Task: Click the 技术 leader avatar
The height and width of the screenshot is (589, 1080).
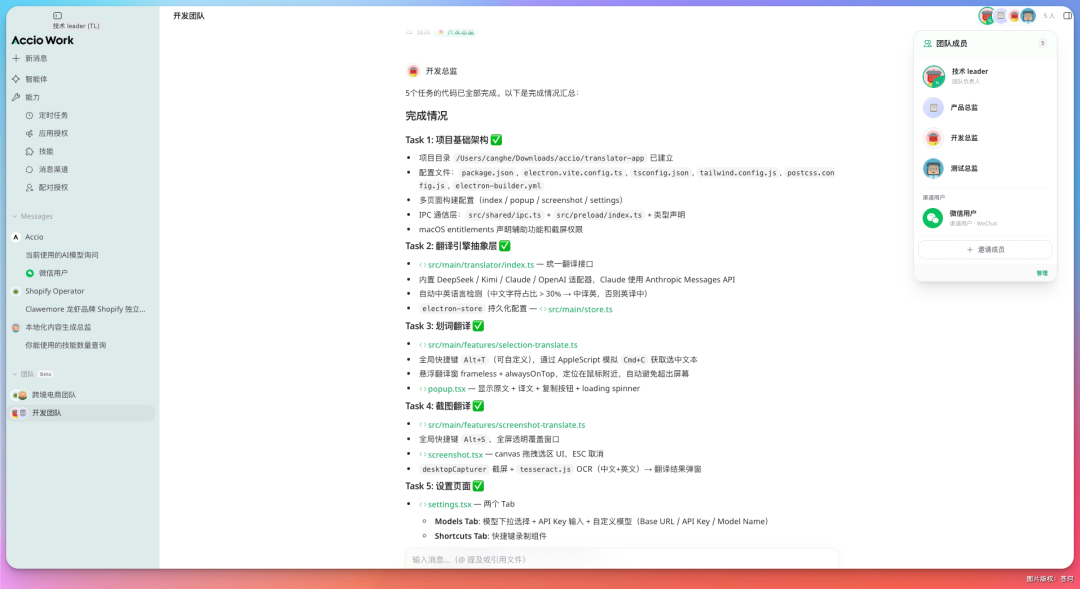Action: pyautogui.click(x=932, y=76)
